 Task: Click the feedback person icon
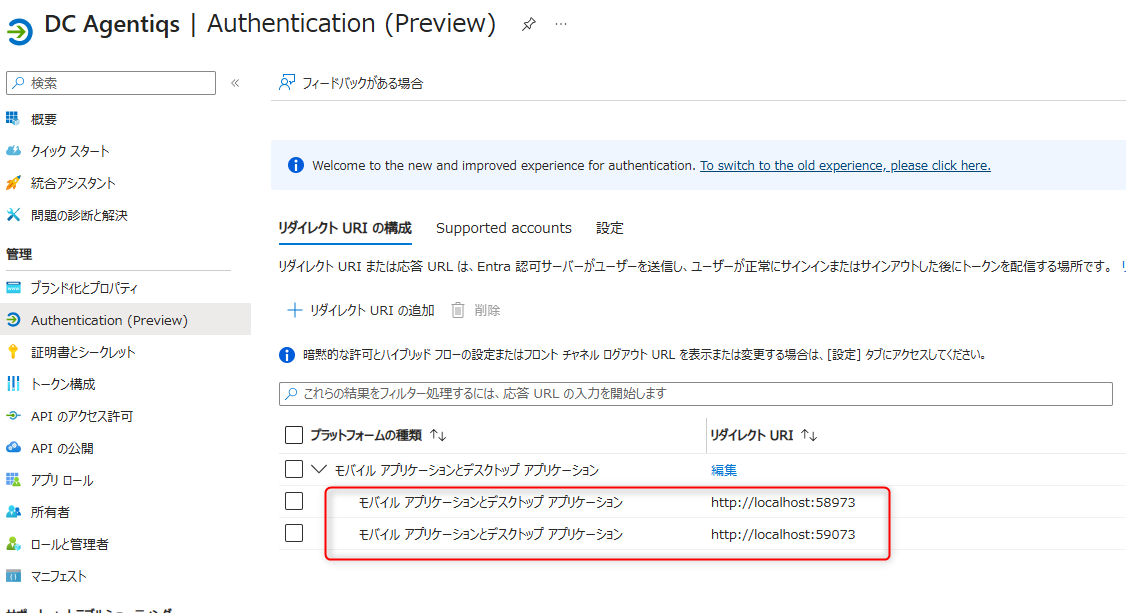click(287, 83)
